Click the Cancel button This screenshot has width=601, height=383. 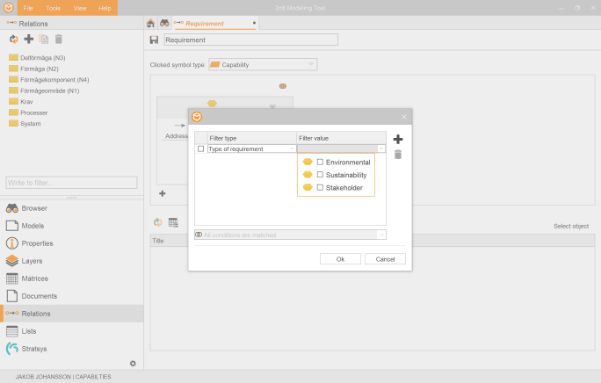(x=385, y=259)
